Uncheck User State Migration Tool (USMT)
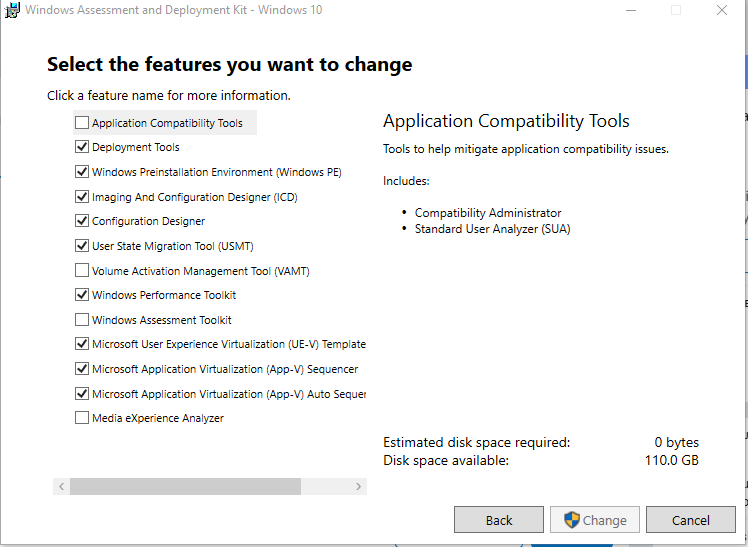Image resolution: width=748 pixels, height=547 pixels. [82, 246]
